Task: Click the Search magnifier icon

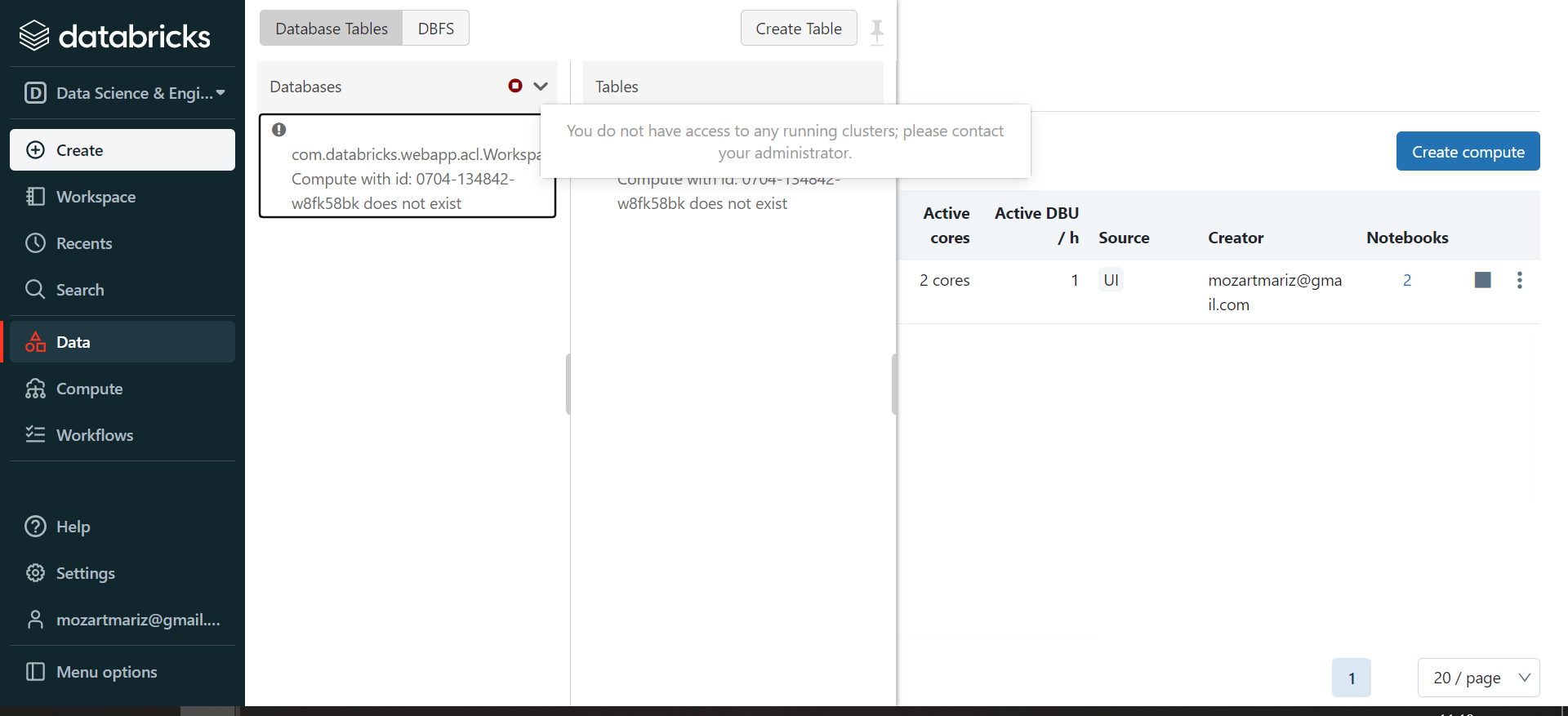Action: [35, 290]
